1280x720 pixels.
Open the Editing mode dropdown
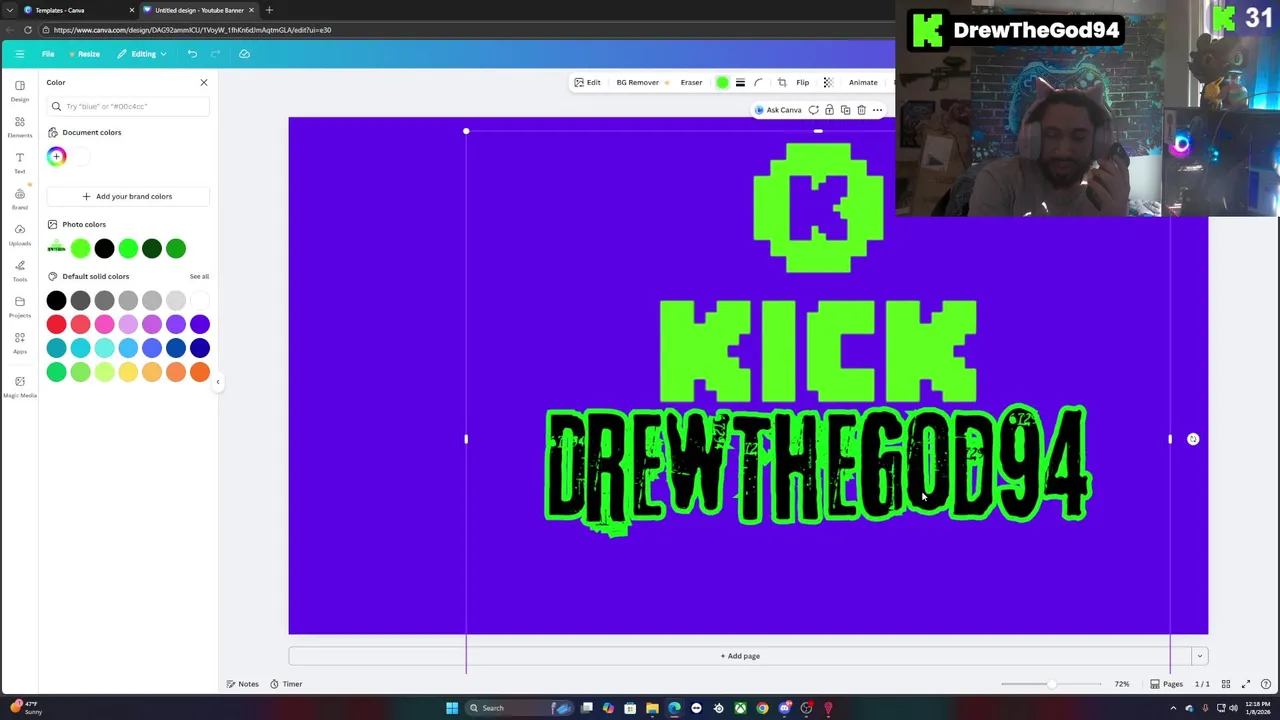pyautogui.click(x=142, y=54)
